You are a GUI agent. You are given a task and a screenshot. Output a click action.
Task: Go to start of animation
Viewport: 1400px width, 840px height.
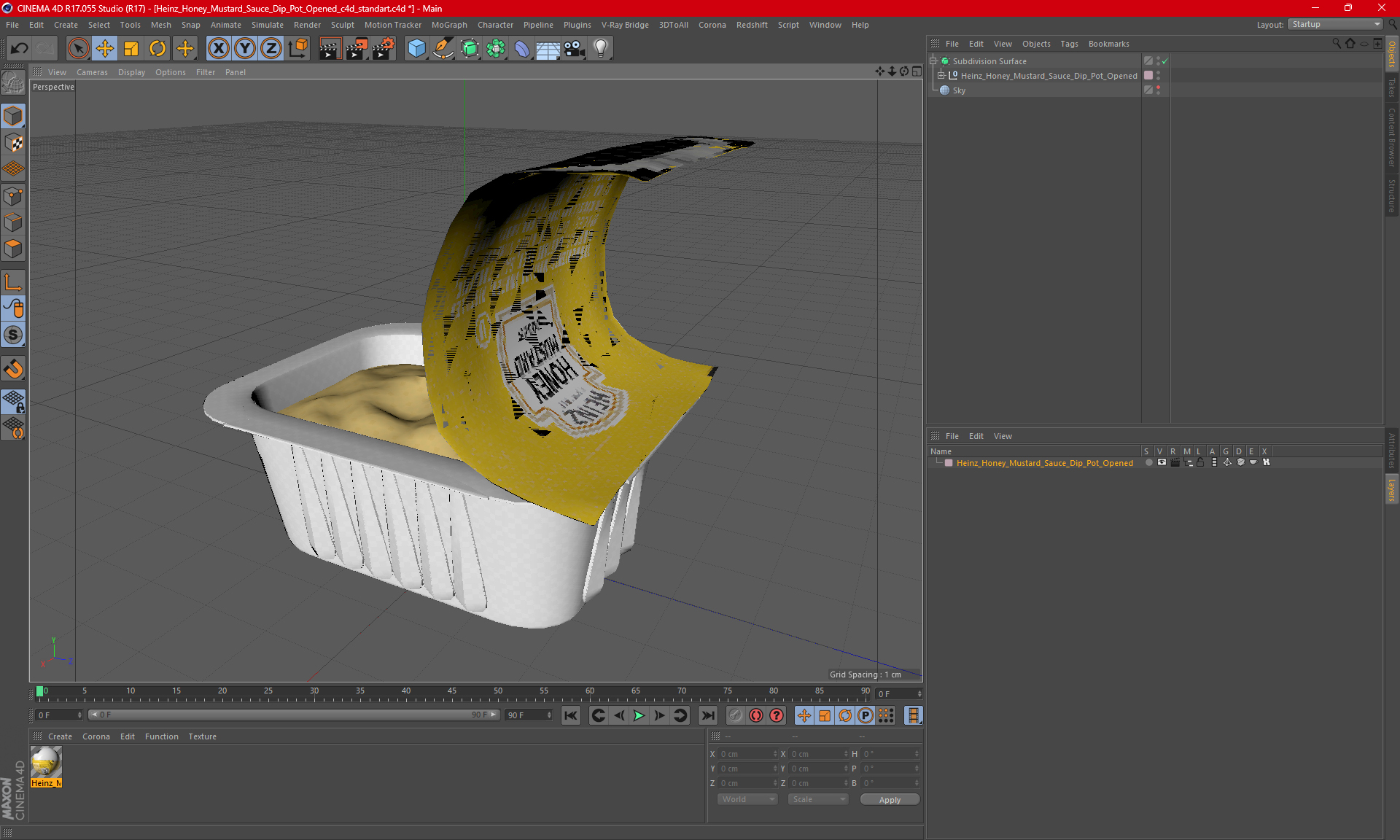coord(571,715)
